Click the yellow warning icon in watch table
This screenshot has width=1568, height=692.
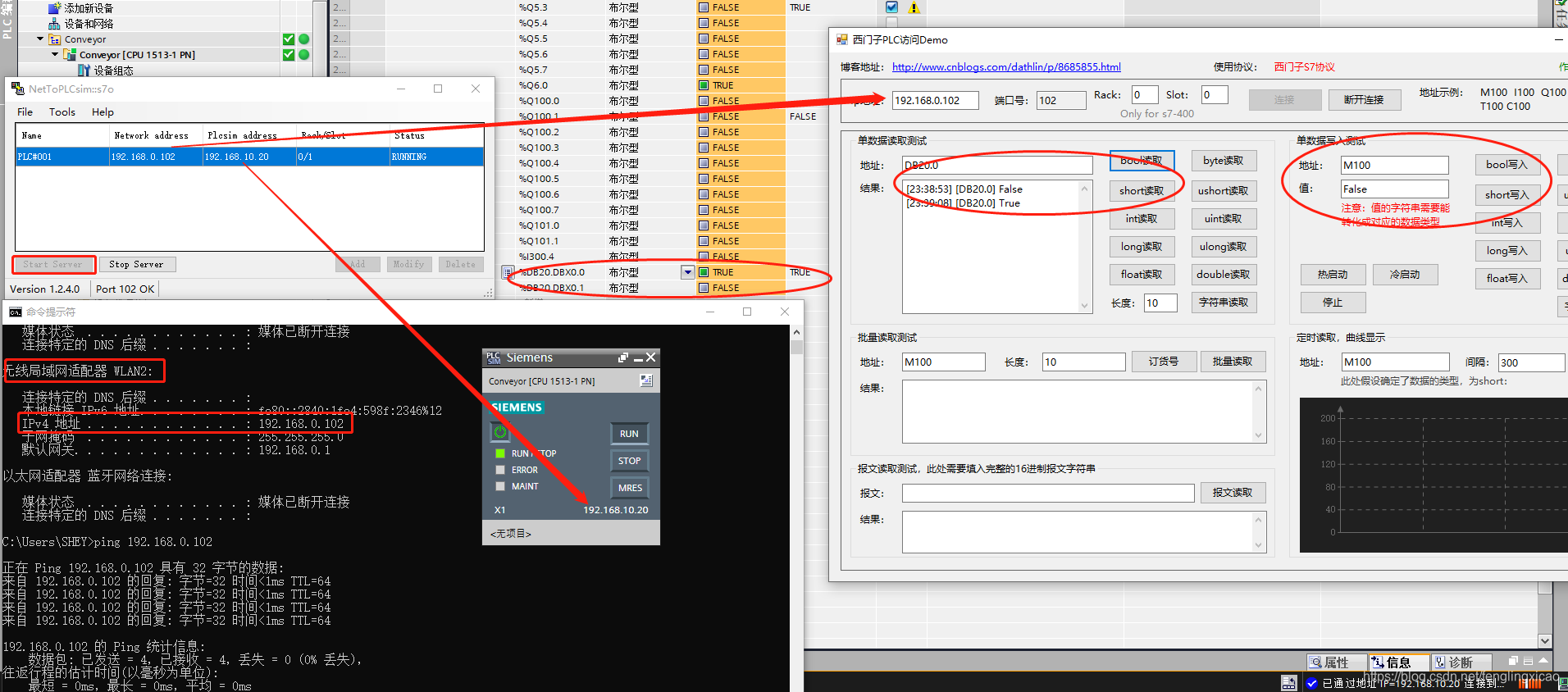click(914, 7)
